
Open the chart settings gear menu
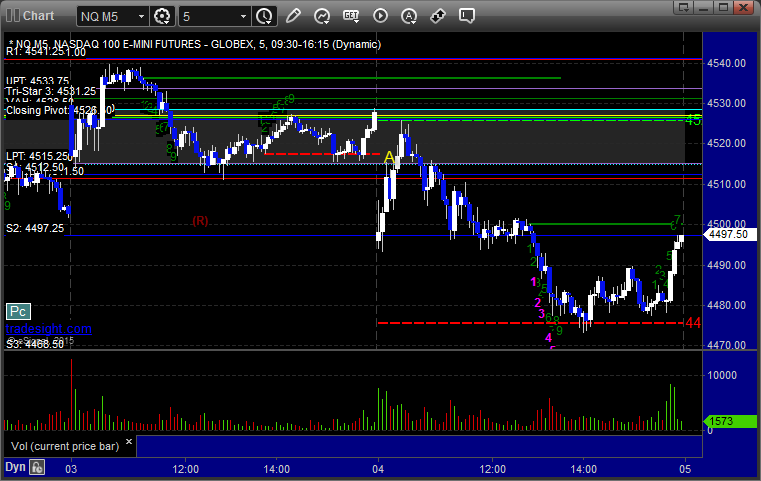162,17
